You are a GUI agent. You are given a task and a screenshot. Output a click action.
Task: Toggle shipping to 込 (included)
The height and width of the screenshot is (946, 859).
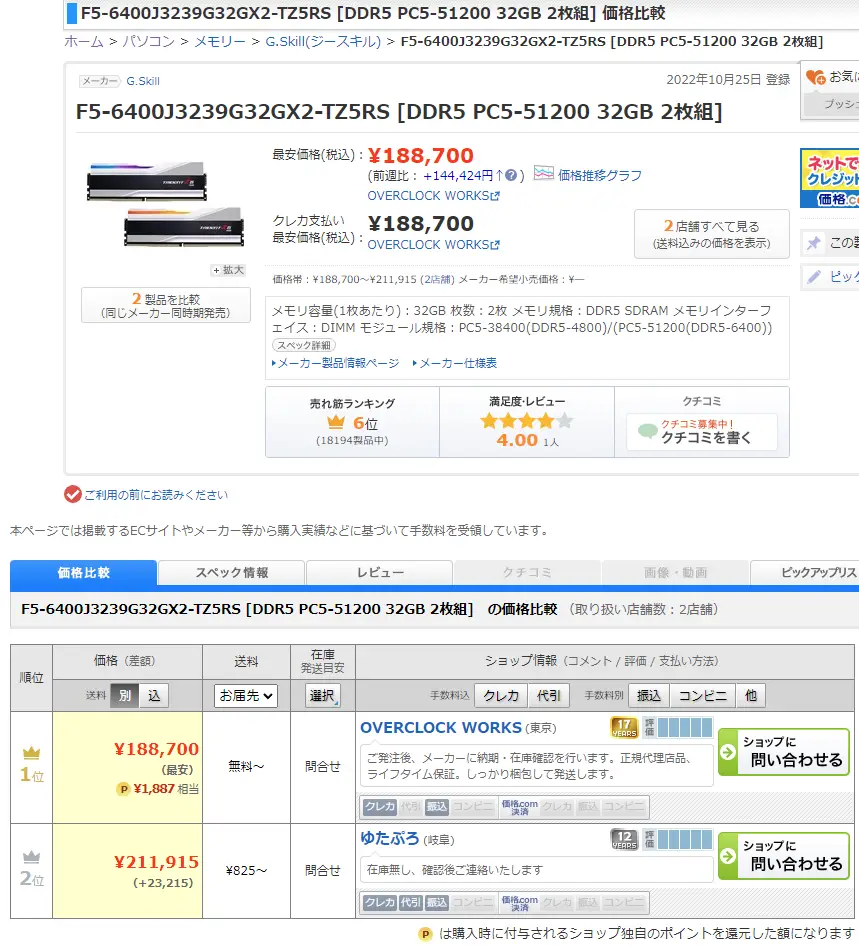(154, 695)
